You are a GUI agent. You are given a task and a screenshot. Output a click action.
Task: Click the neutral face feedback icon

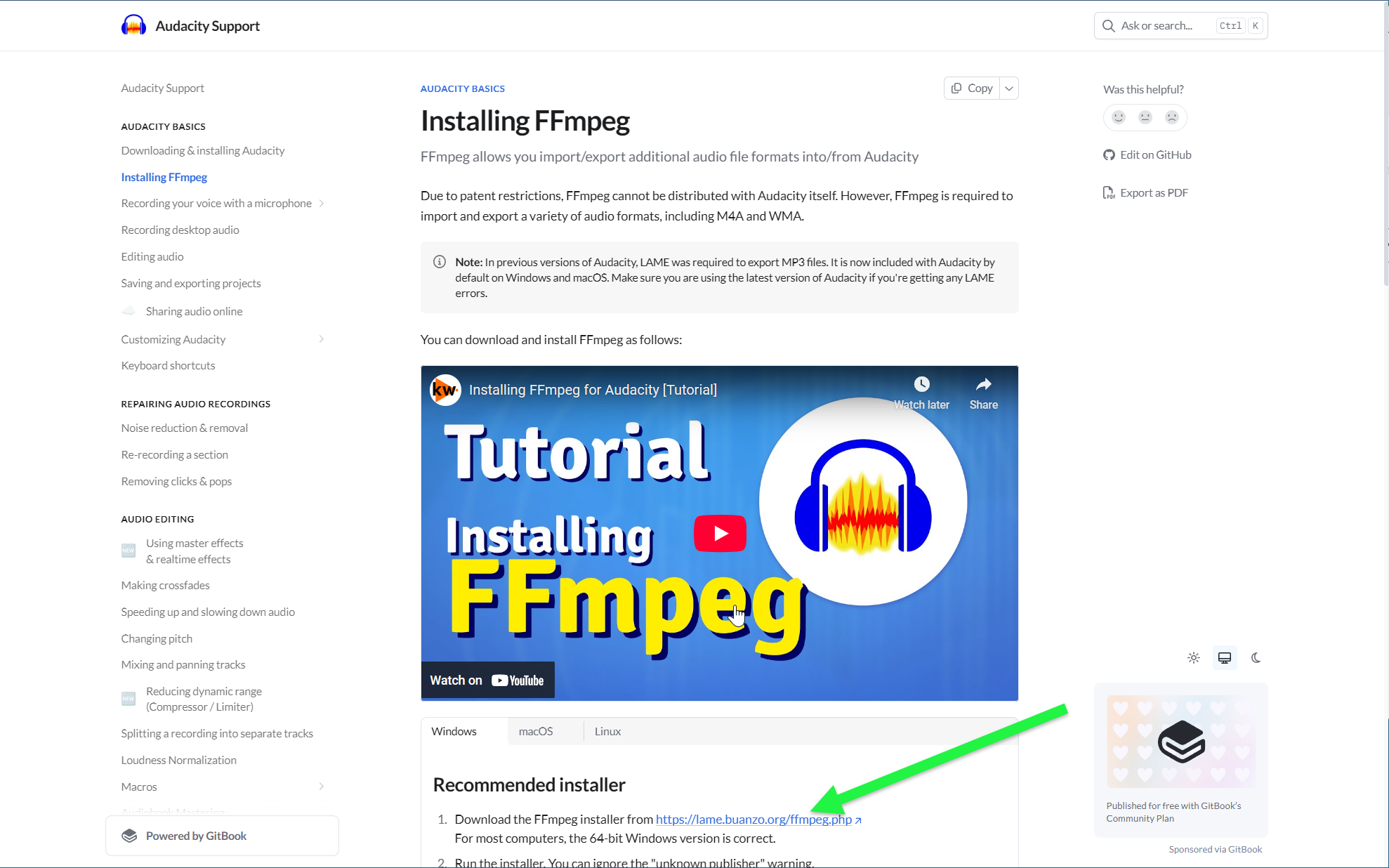pos(1145,117)
